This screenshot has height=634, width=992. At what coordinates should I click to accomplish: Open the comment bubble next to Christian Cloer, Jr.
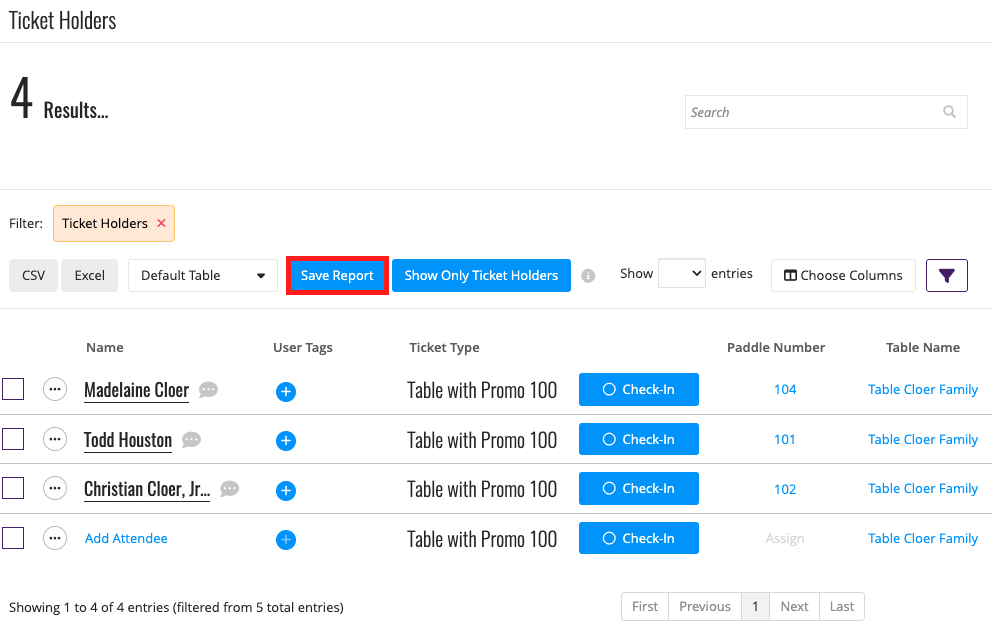pos(230,488)
